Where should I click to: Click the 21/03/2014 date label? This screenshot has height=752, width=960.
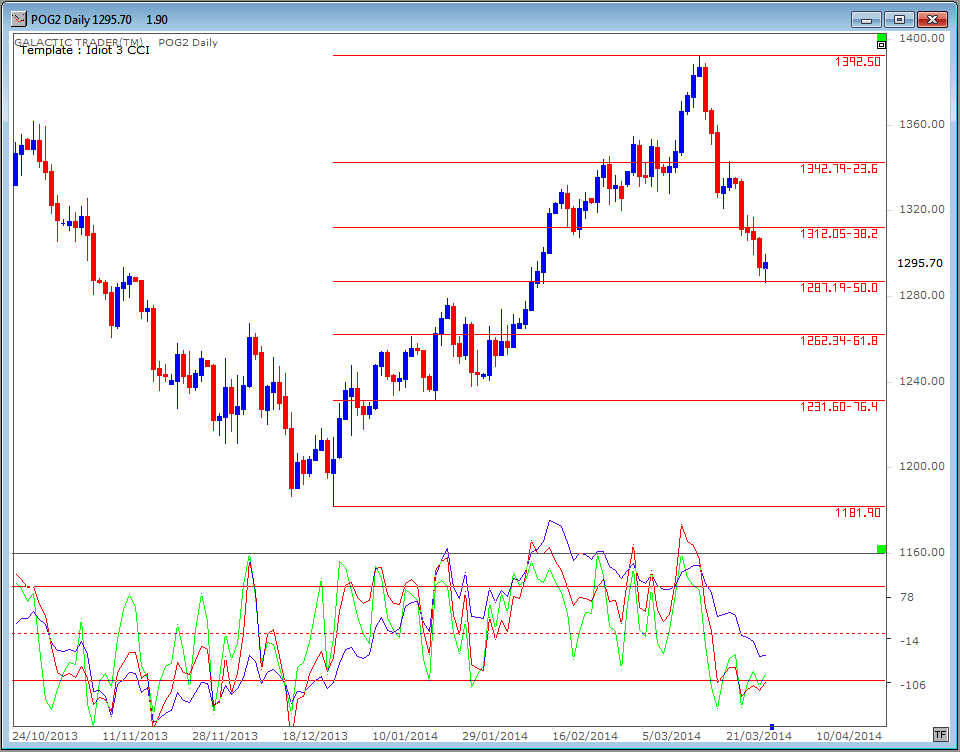point(759,735)
